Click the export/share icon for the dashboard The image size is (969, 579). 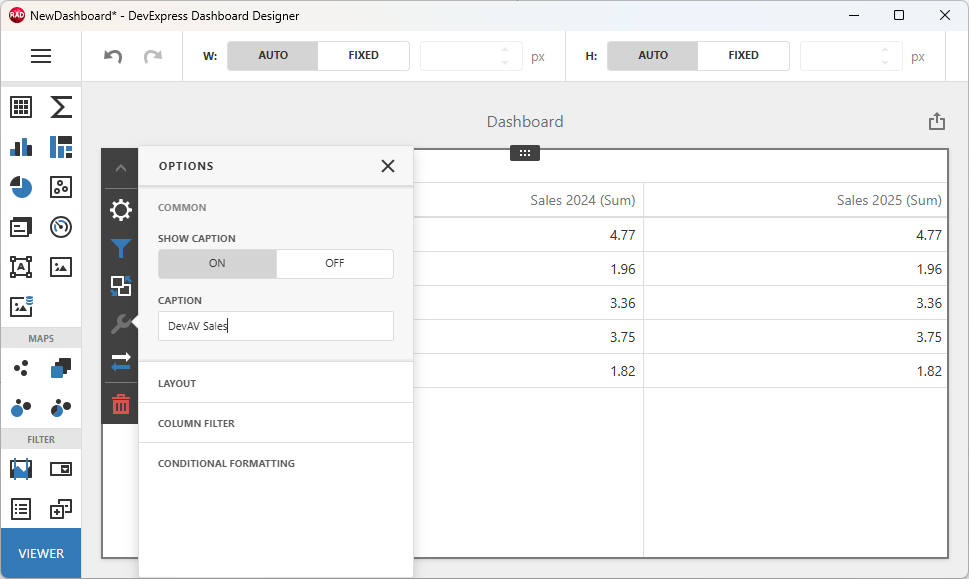point(936,120)
